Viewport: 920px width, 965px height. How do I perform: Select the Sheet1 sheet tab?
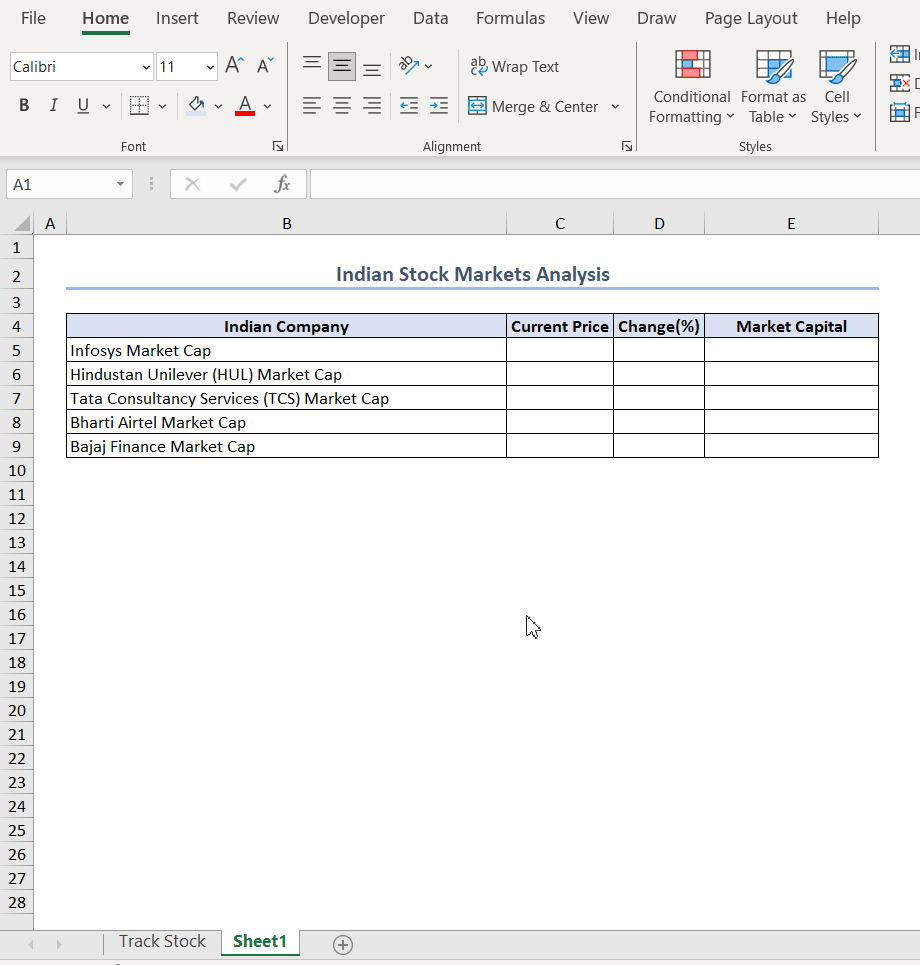[260, 942]
